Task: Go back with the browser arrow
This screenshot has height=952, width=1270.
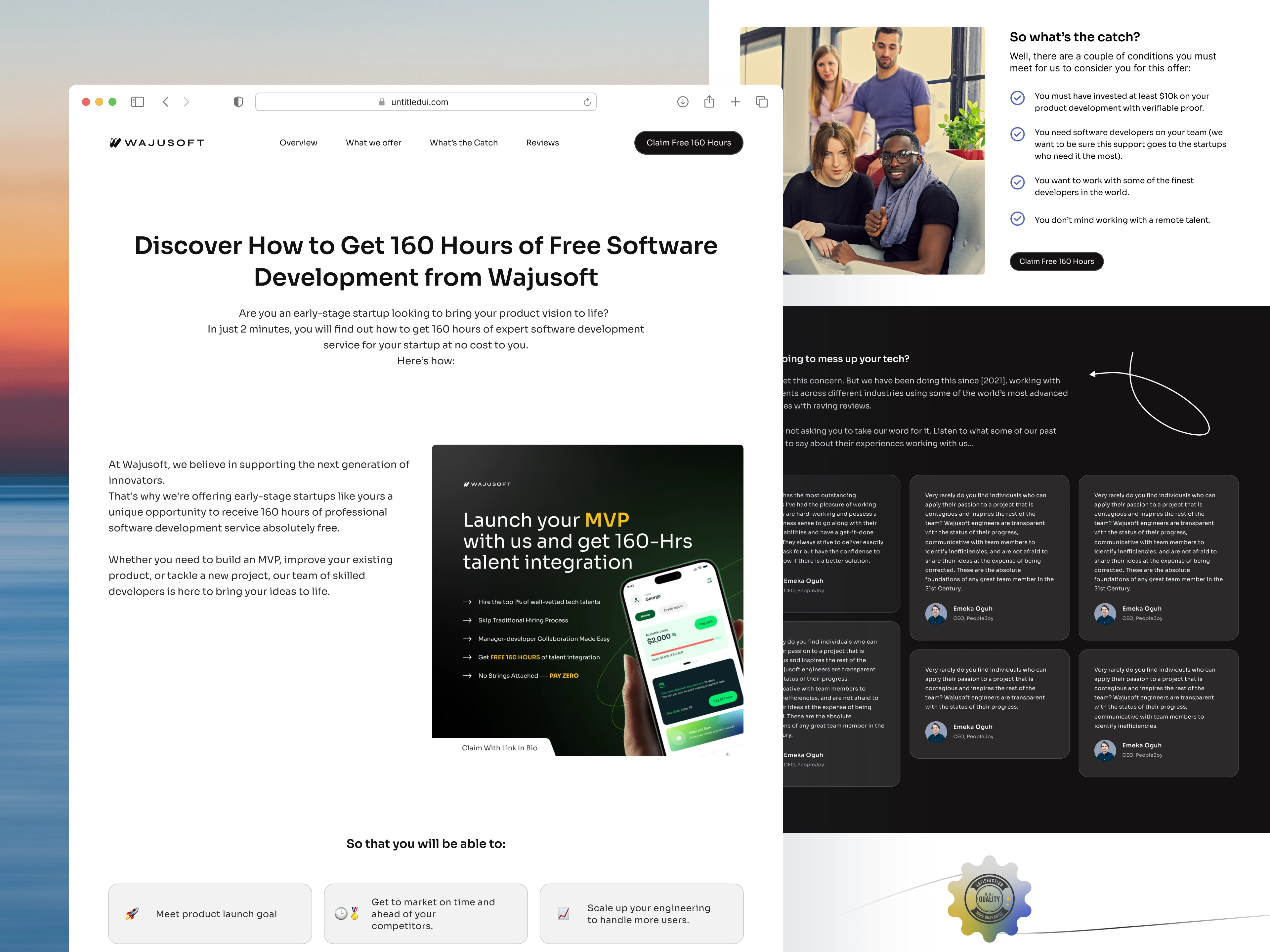Action: (165, 101)
